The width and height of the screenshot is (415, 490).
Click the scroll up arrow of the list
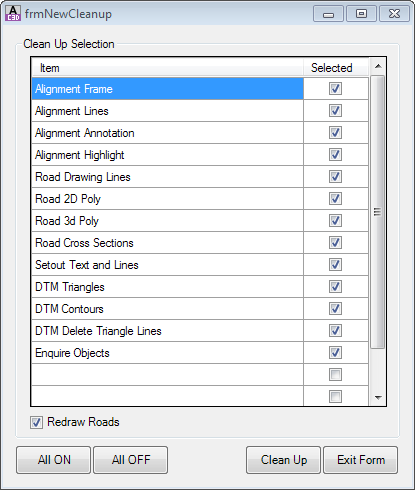click(378, 66)
